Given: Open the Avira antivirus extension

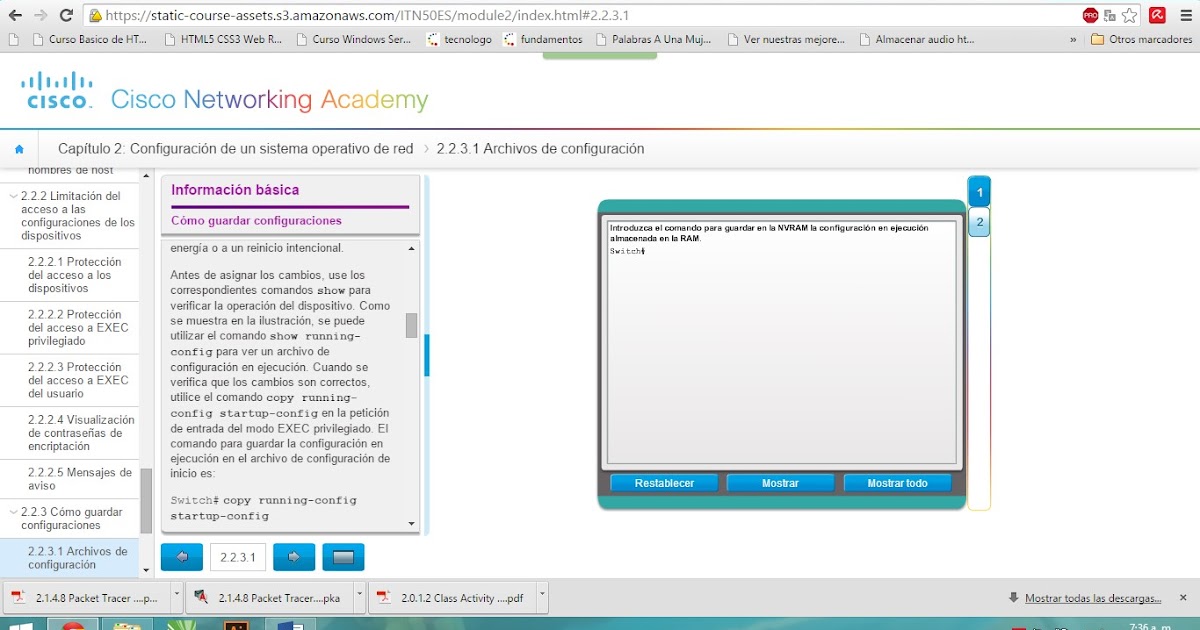Looking at the screenshot, I should pyautogui.click(x=1158, y=15).
